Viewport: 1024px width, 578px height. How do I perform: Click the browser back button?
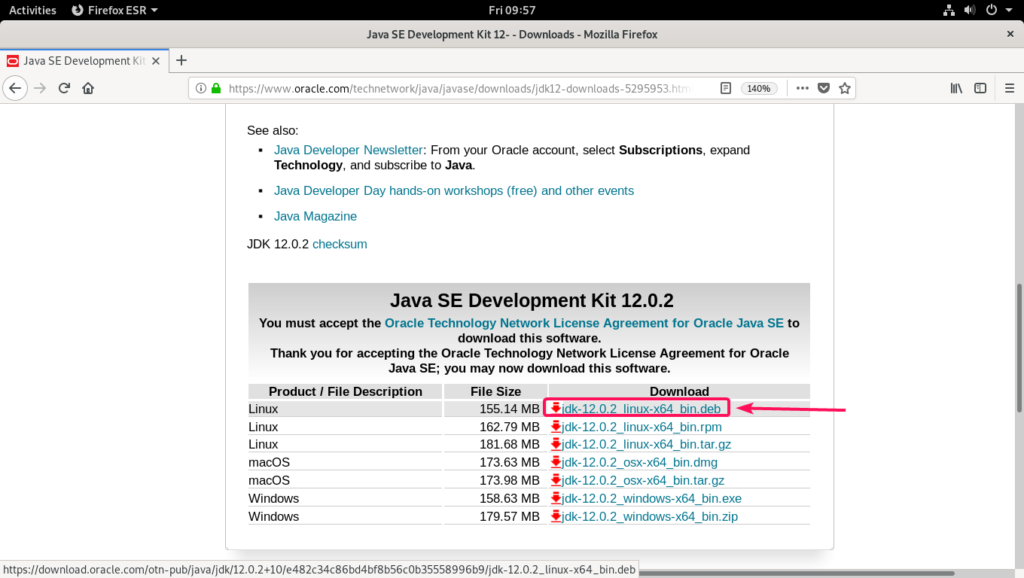click(15, 88)
